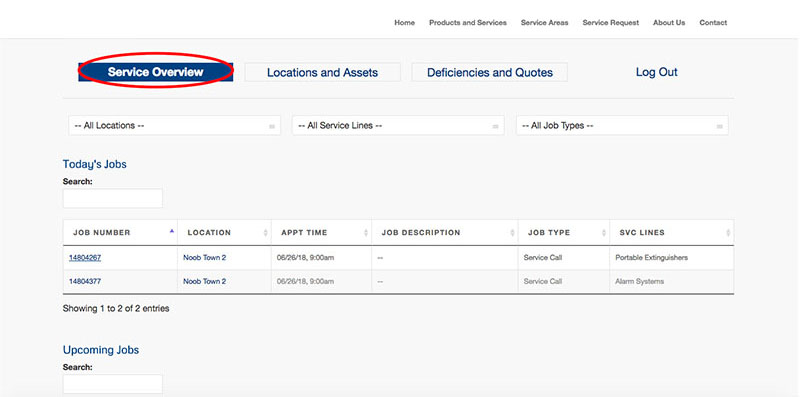Screen dimensions: 800x397
Task: Sort by Svc Lines column arrows
Action: pos(728,233)
